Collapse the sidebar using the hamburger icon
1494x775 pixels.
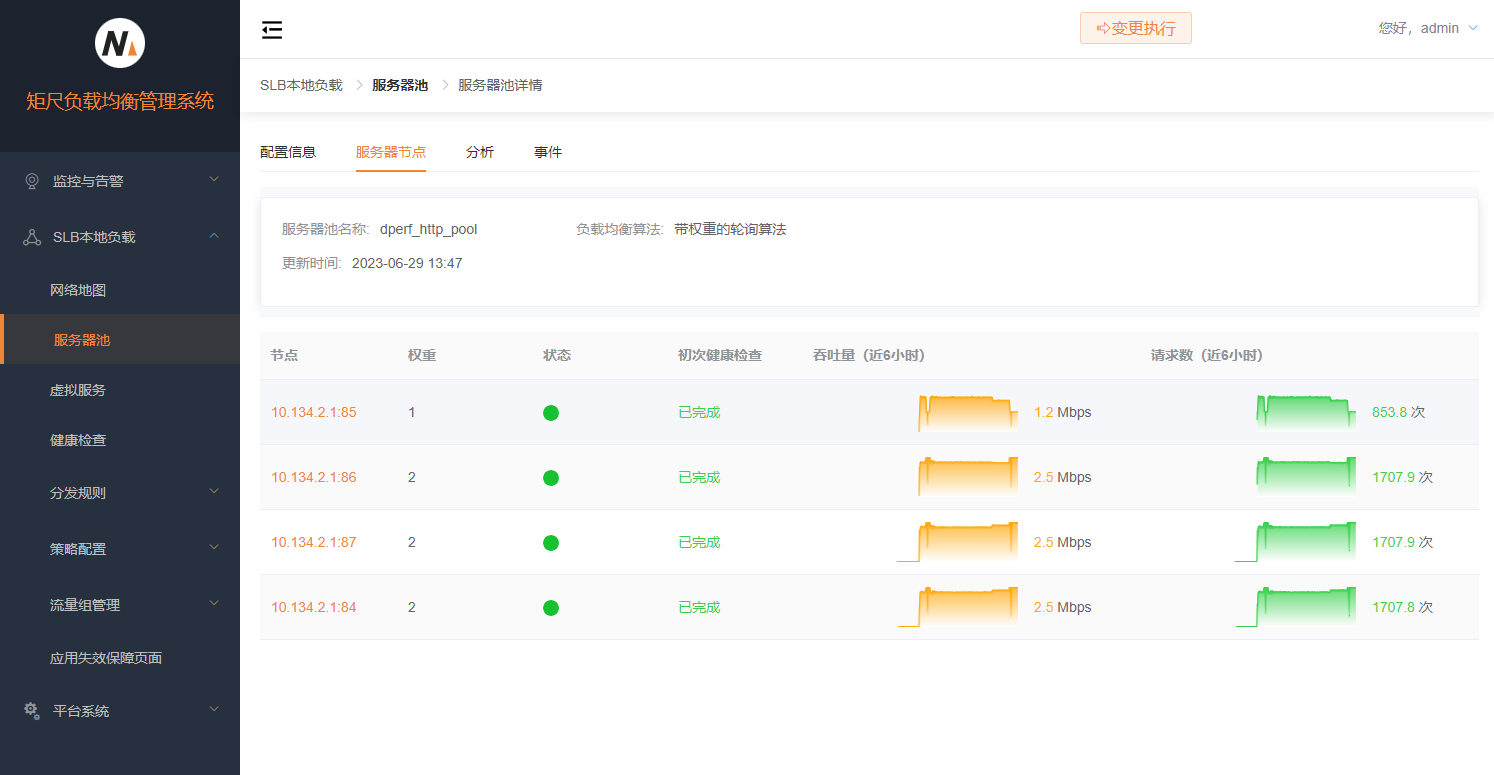272,30
